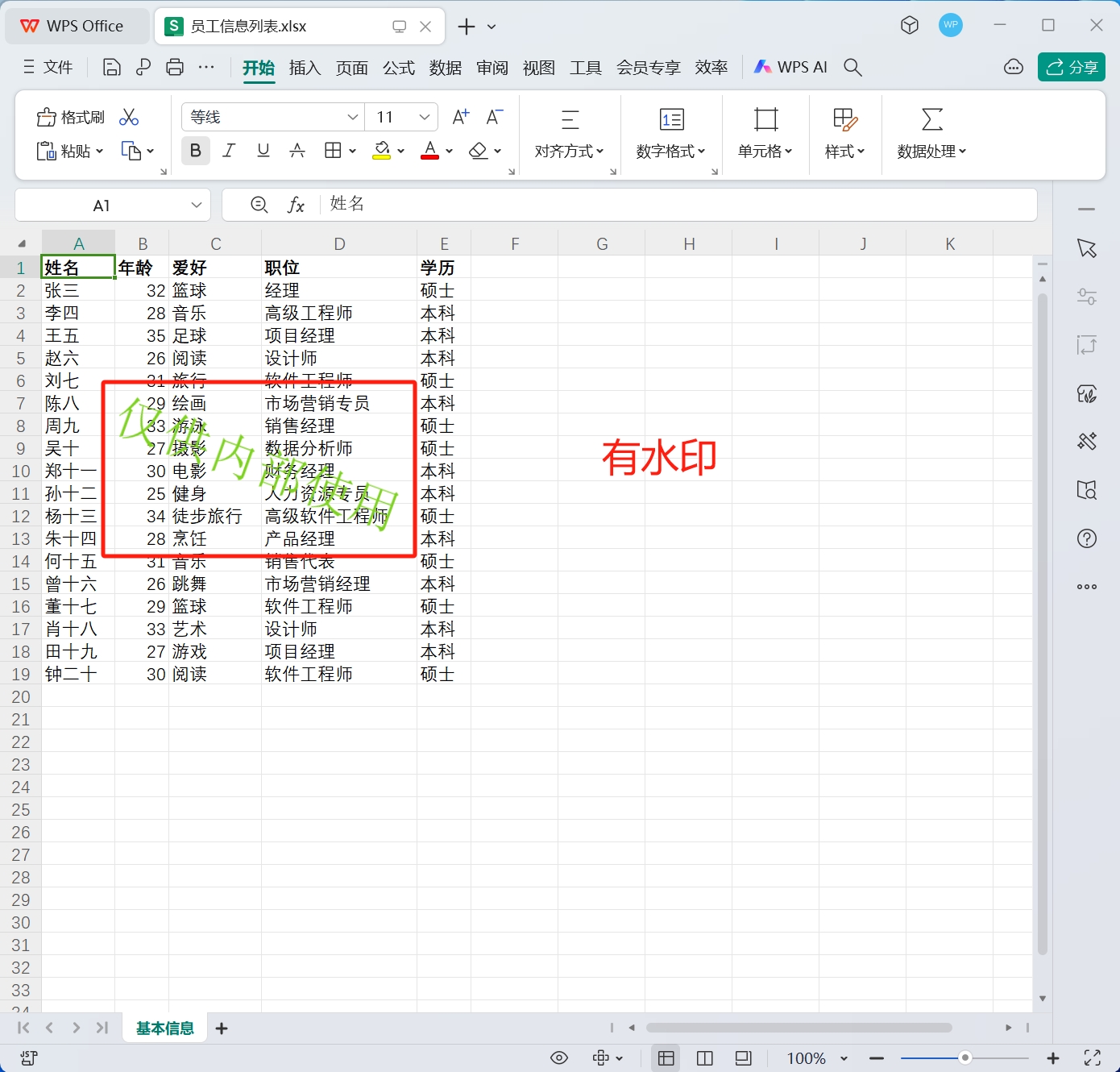The image size is (1120, 1072).
Task: Open WPS AI assistant
Action: pos(790,67)
